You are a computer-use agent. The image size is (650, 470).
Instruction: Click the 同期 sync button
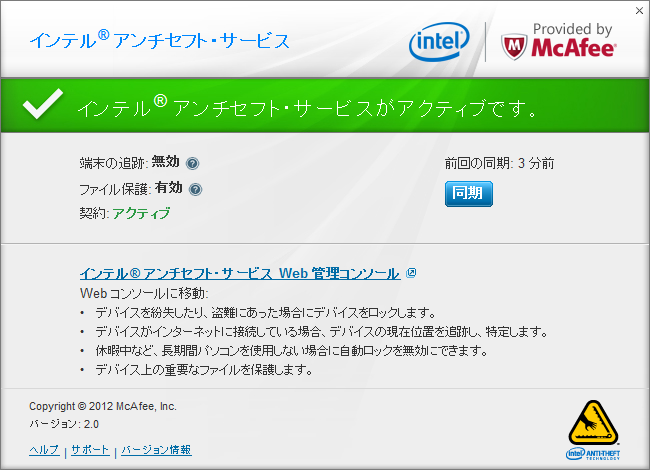469,194
